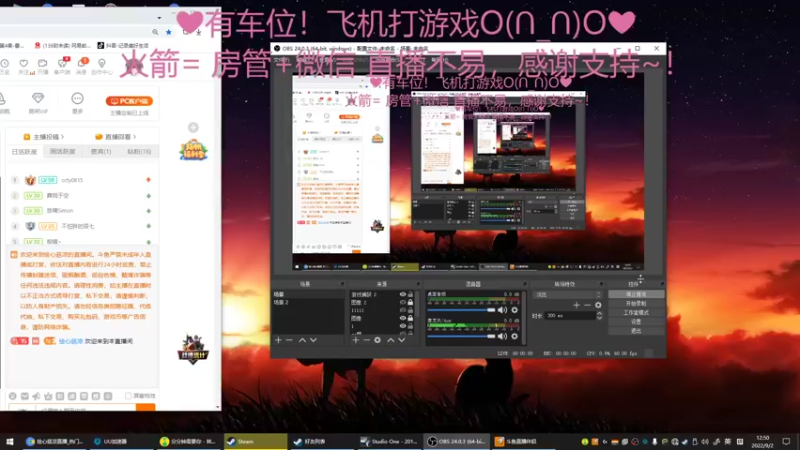Click the 停止推流 button
This screenshot has width=800, height=450.
[636, 294]
